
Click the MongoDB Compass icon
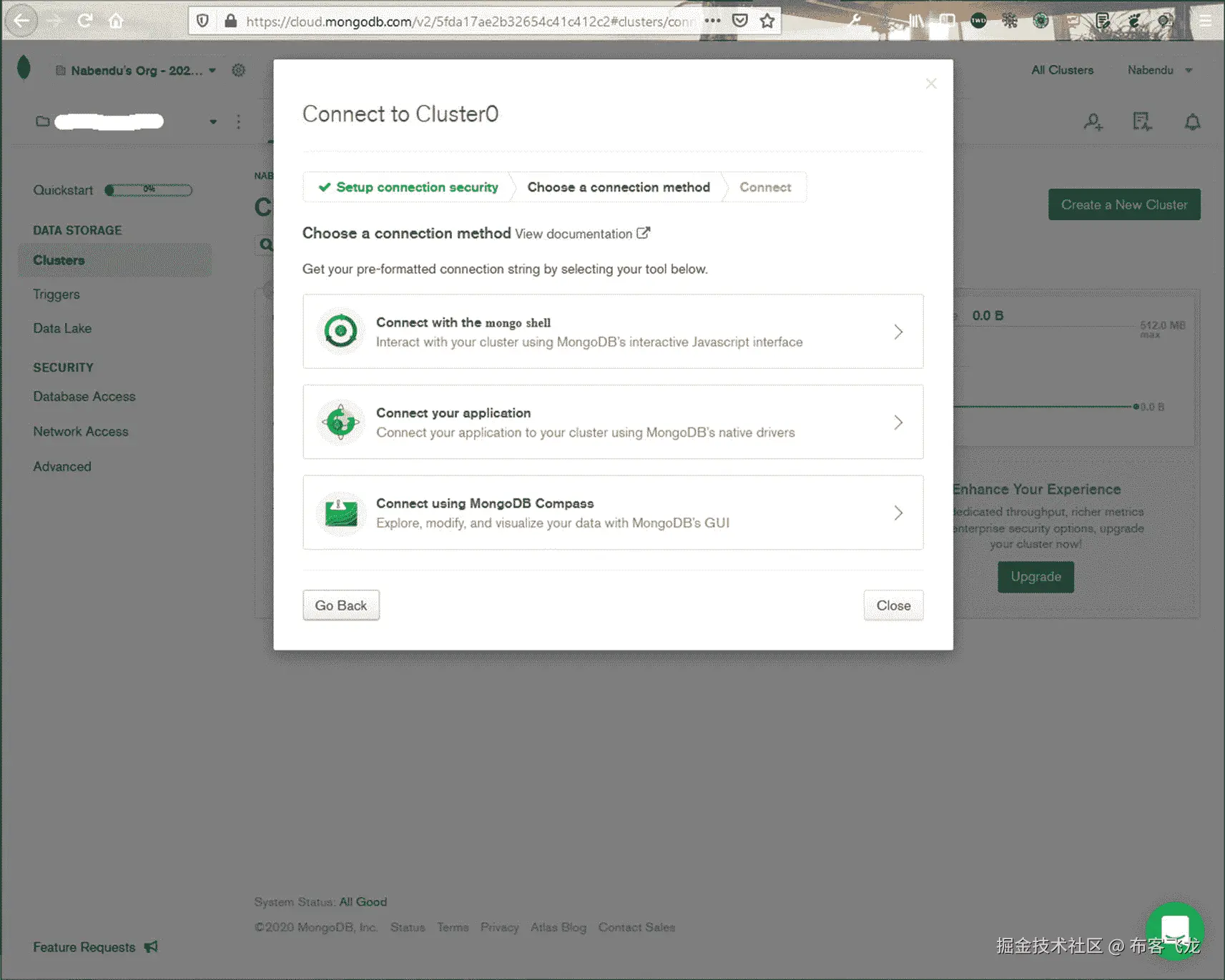tap(340, 513)
